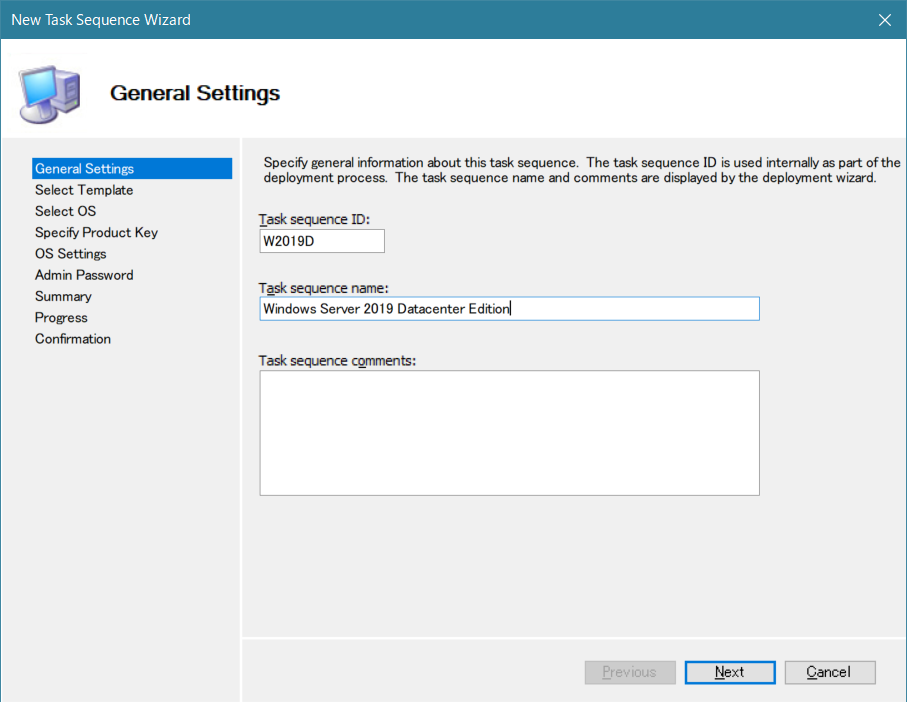907x702 pixels.
Task: Jump to the Summary step
Action: click(63, 296)
